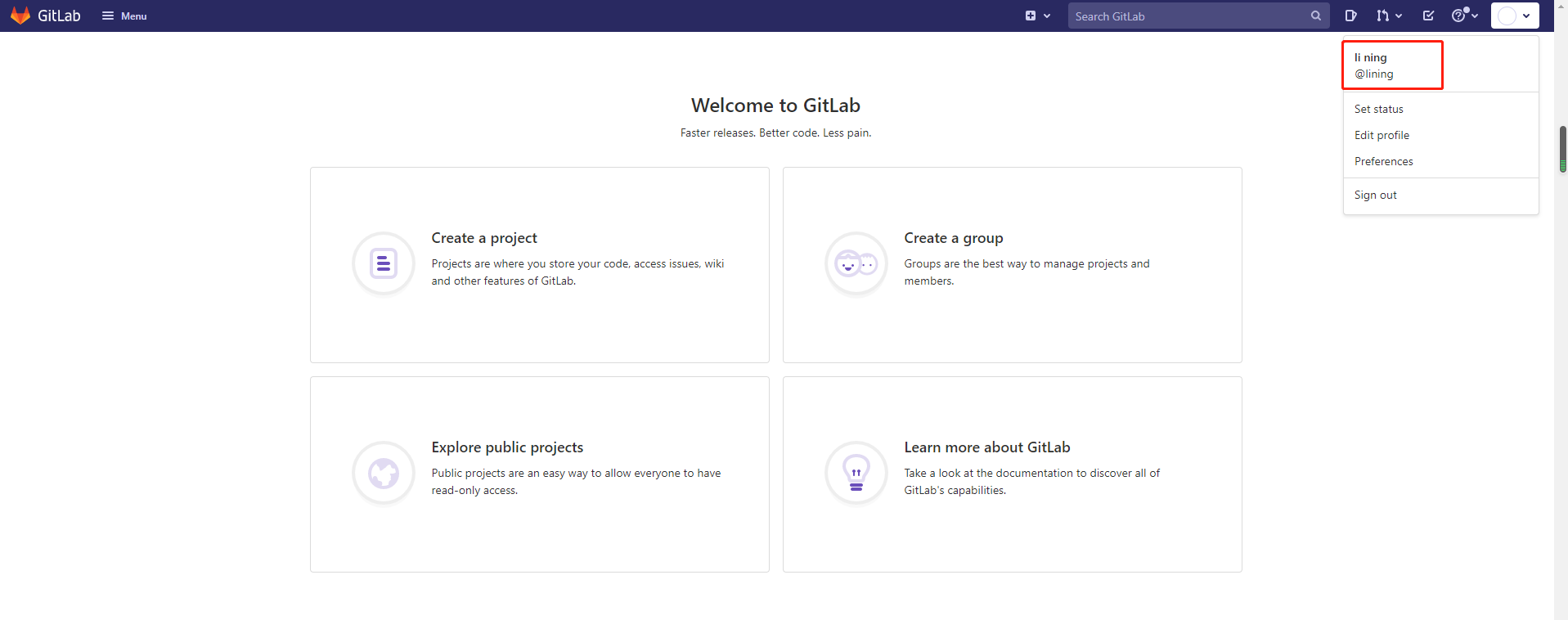Click Sign out
Image resolution: width=1568 pixels, height=620 pixels.
1375,195
